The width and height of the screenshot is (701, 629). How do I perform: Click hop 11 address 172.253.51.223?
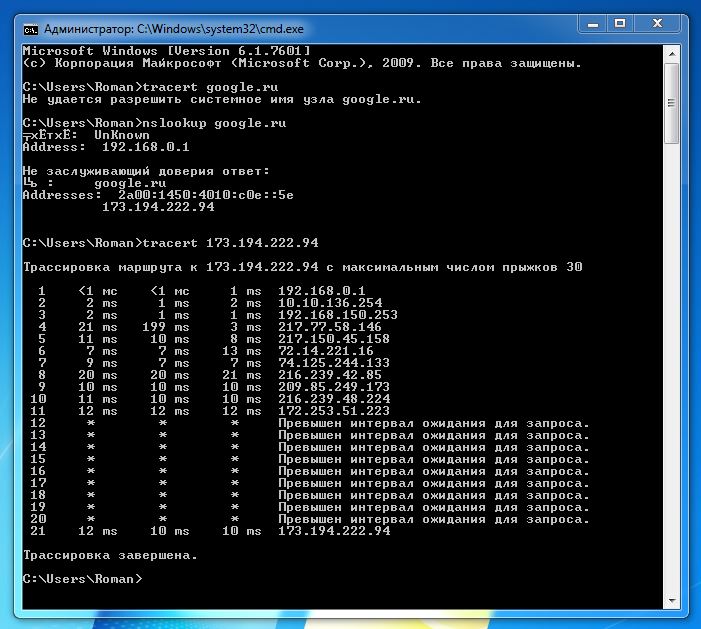point(334,411)
